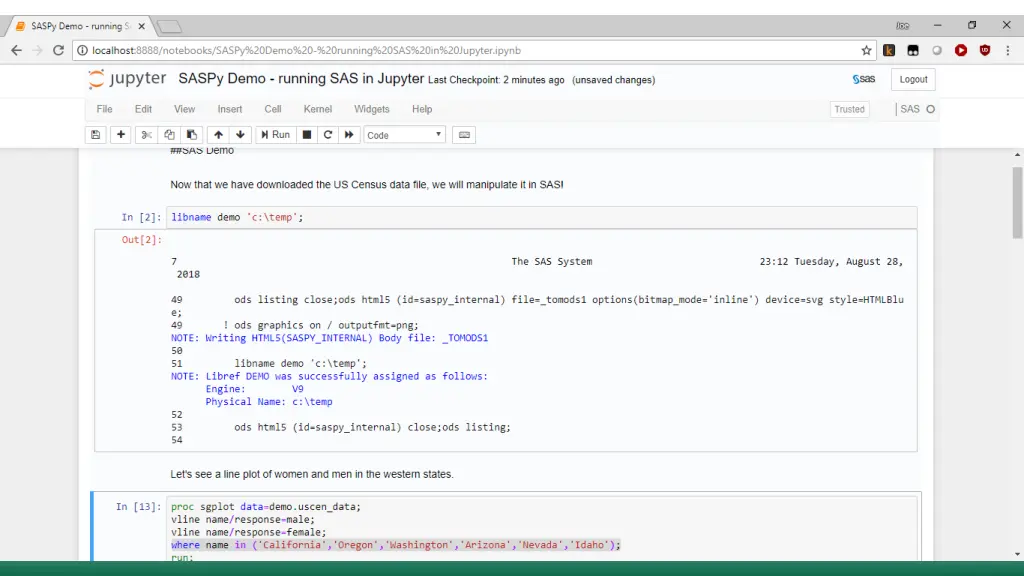Click the 'Now that we have downloaded' paragraph
Viewport: 1024px width, 576px height.
(x=367, y=185)
